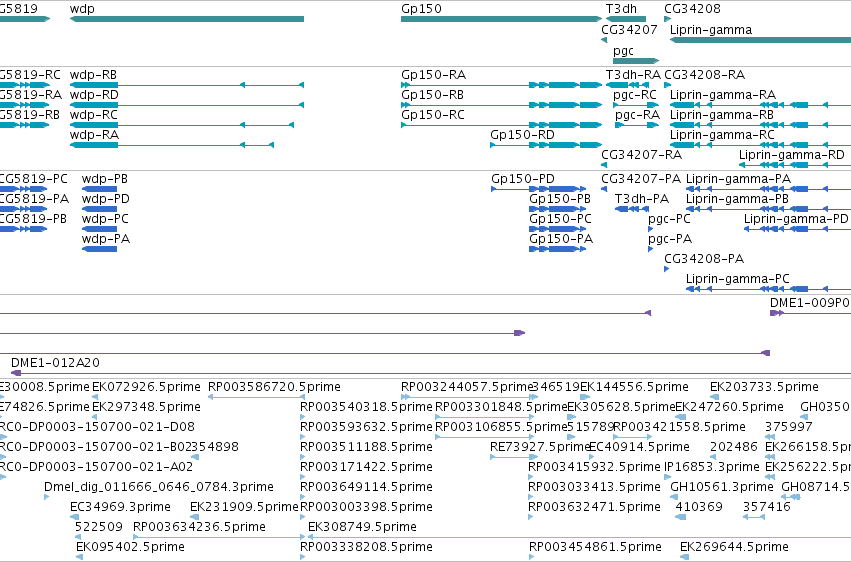The width and height of the screenshot is (851, 562).
Task: Select EST RP003540318.5prime
Action: 303,418
